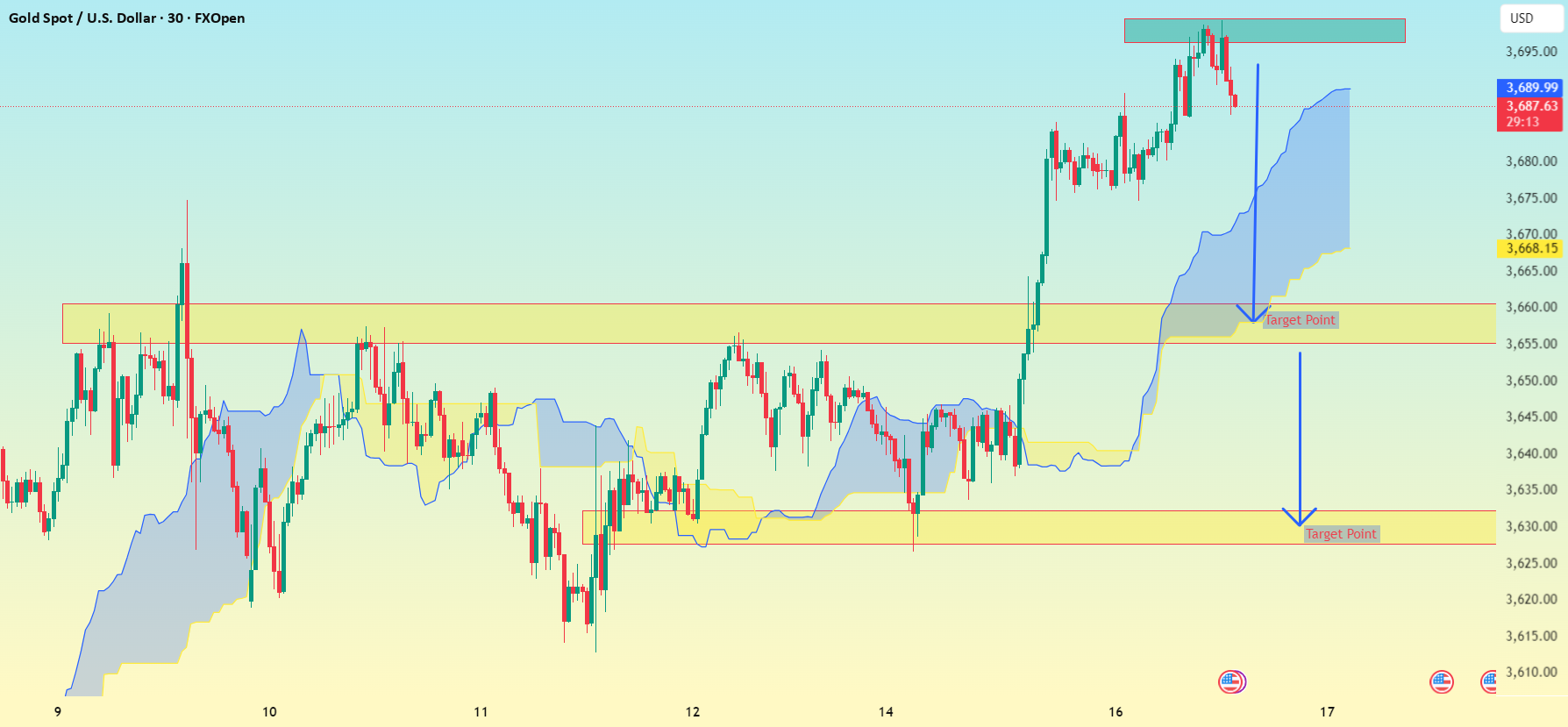1568x727 pixels.
Task: Click the partially cut-off US flag icon beside 3,610.00
Action: (x=1488, y=681)
